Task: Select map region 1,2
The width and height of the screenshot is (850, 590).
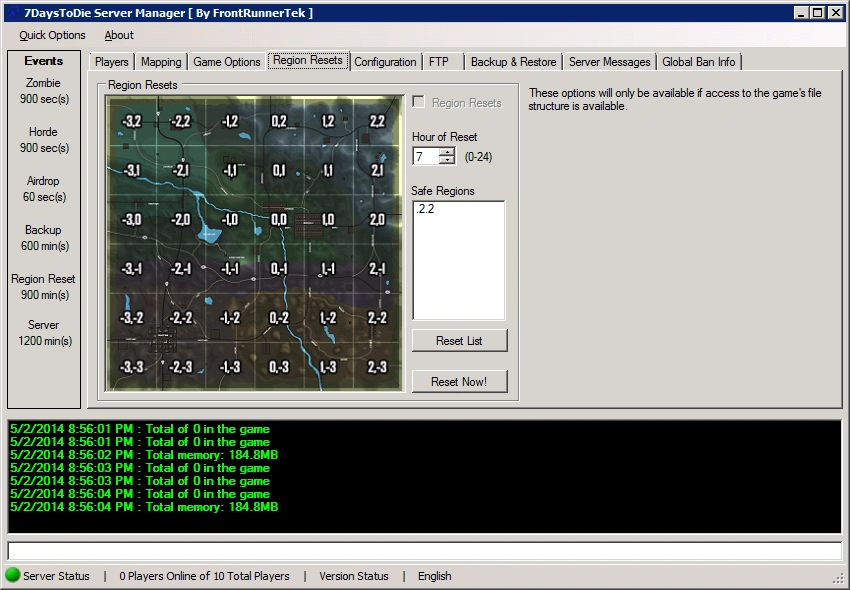Action: (328, 121)
